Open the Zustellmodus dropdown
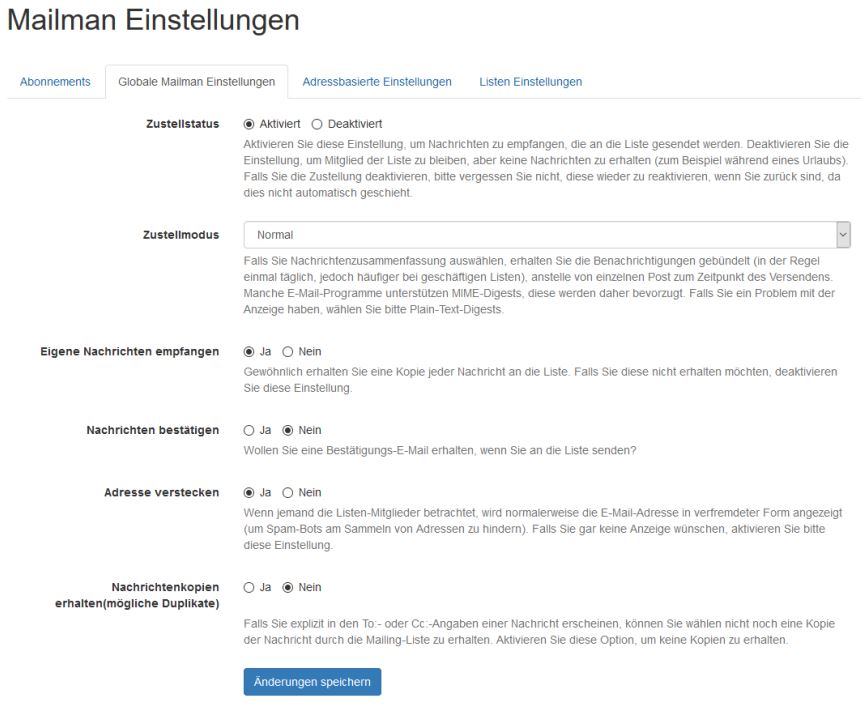 (x=540, y=235)
